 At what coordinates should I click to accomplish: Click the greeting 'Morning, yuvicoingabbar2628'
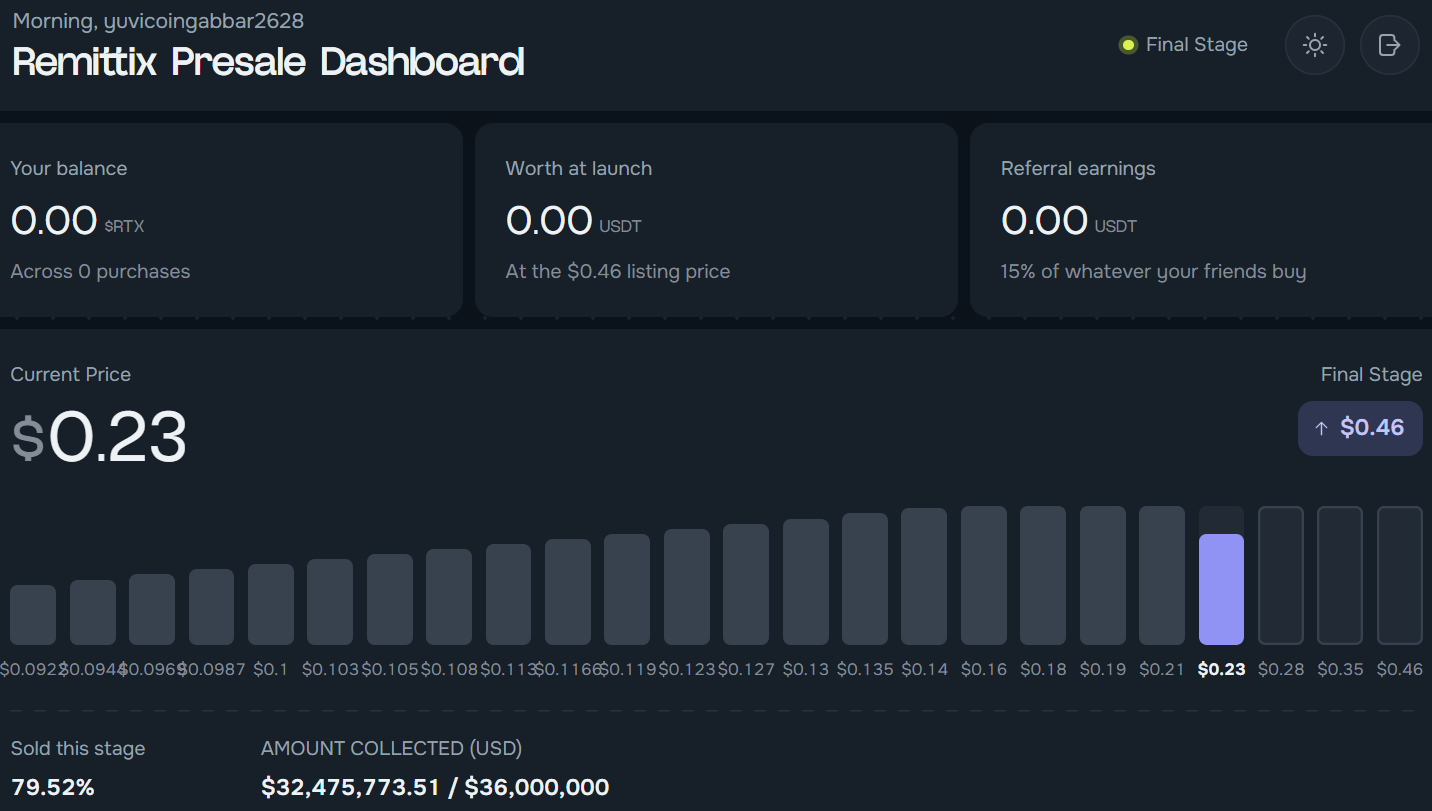158,21
